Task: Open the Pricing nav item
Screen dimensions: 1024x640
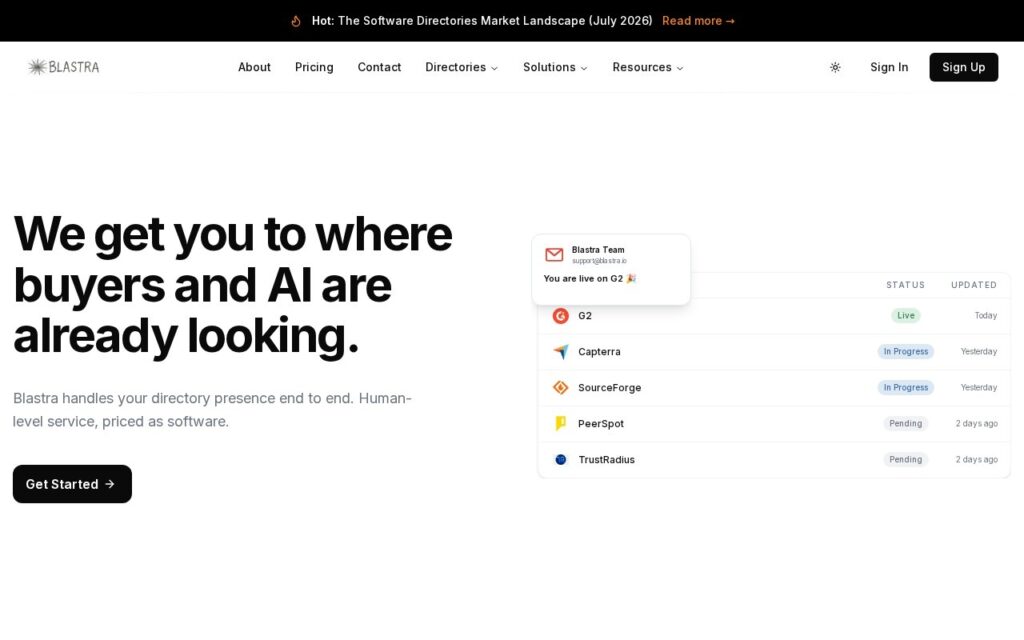Action: (314, 67)
